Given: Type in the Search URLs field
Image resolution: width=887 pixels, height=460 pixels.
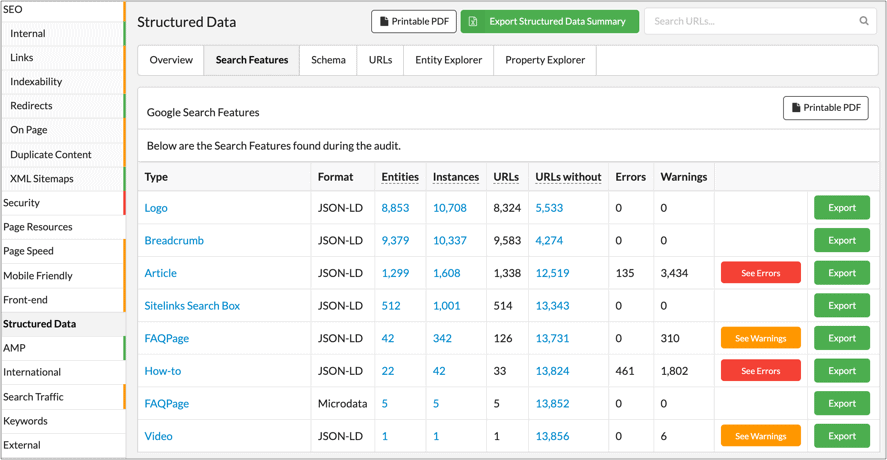Looking at the screenshot, I should (x=750, y=21).
